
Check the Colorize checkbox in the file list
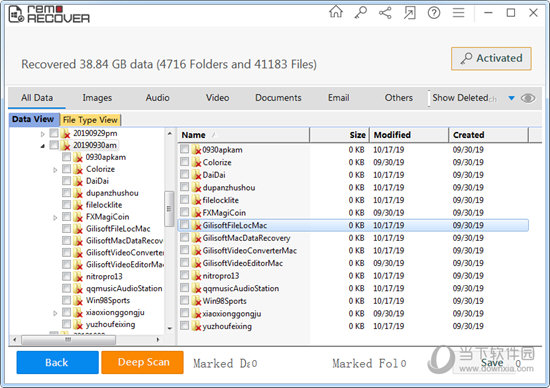[185, 162]
